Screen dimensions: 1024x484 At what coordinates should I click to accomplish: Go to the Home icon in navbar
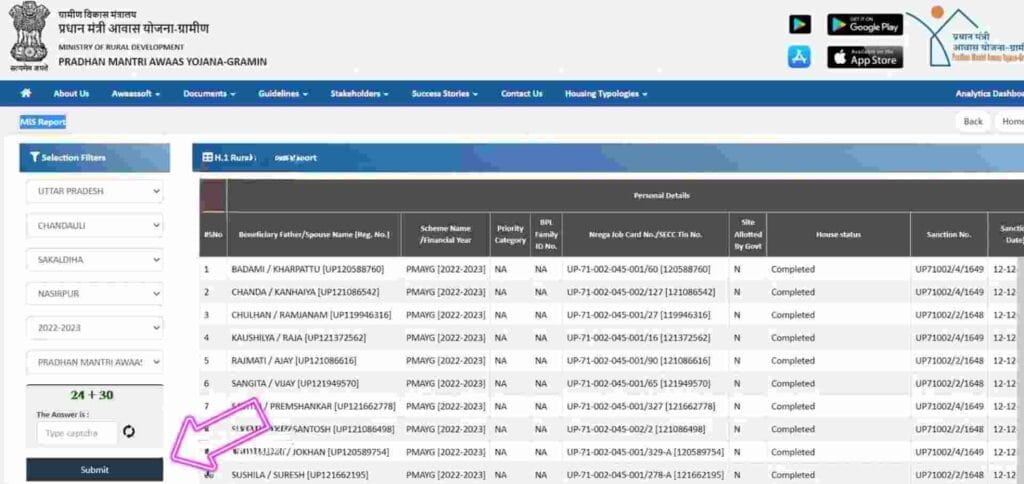[x=26, y=93]
